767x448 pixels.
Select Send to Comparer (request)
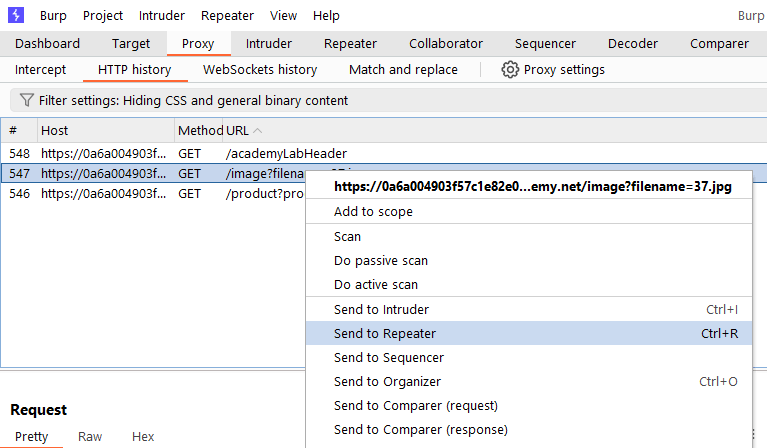(416, 406)
